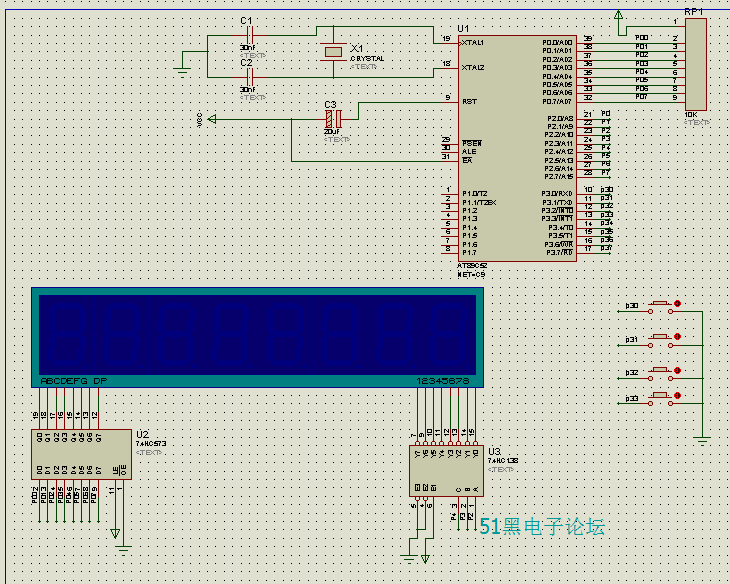Select ground symbol below U2 pin 1
The image size is (730, 584).
123,550
